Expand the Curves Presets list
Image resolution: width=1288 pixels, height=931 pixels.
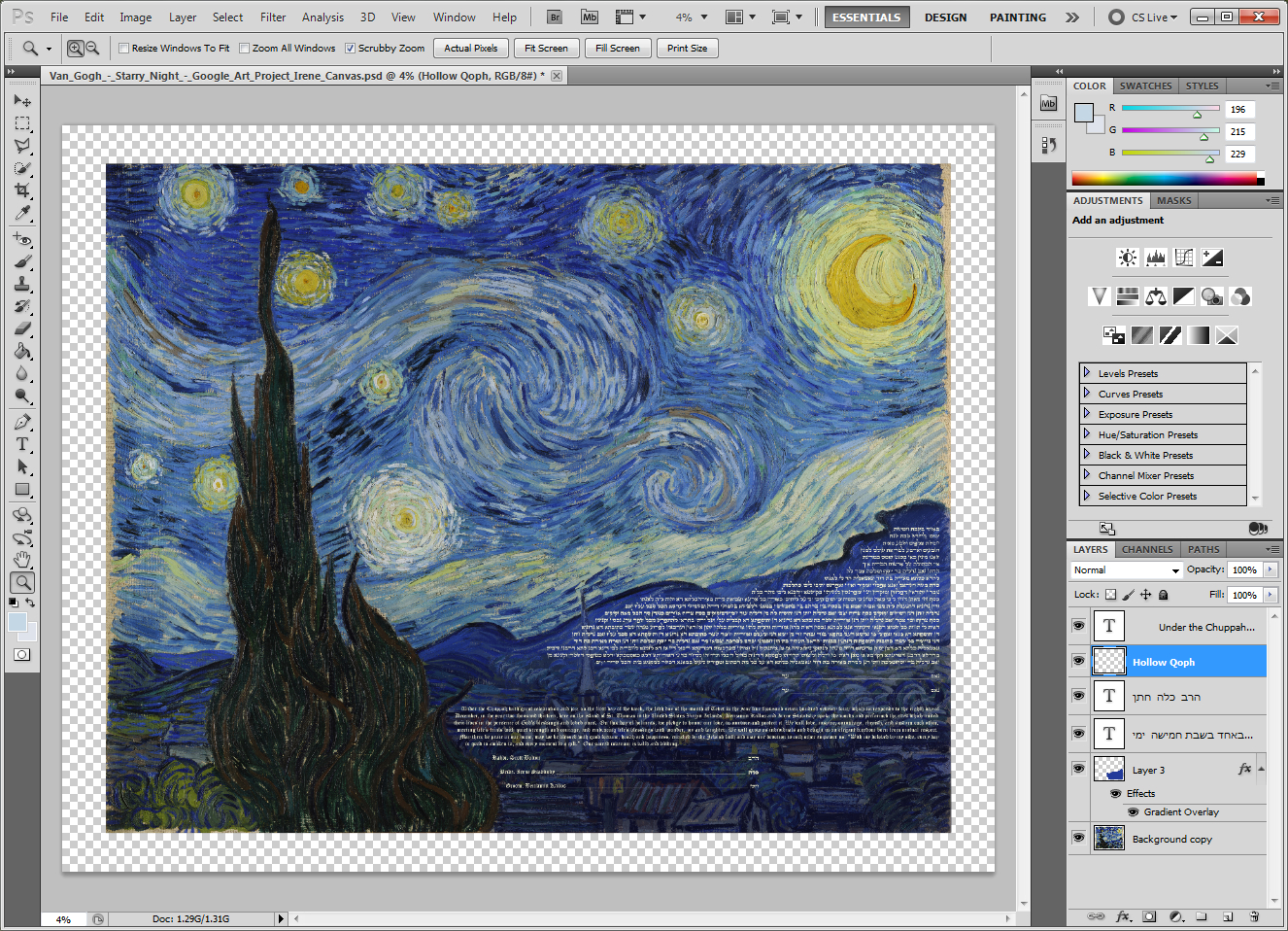click(x=1087, y=394)
